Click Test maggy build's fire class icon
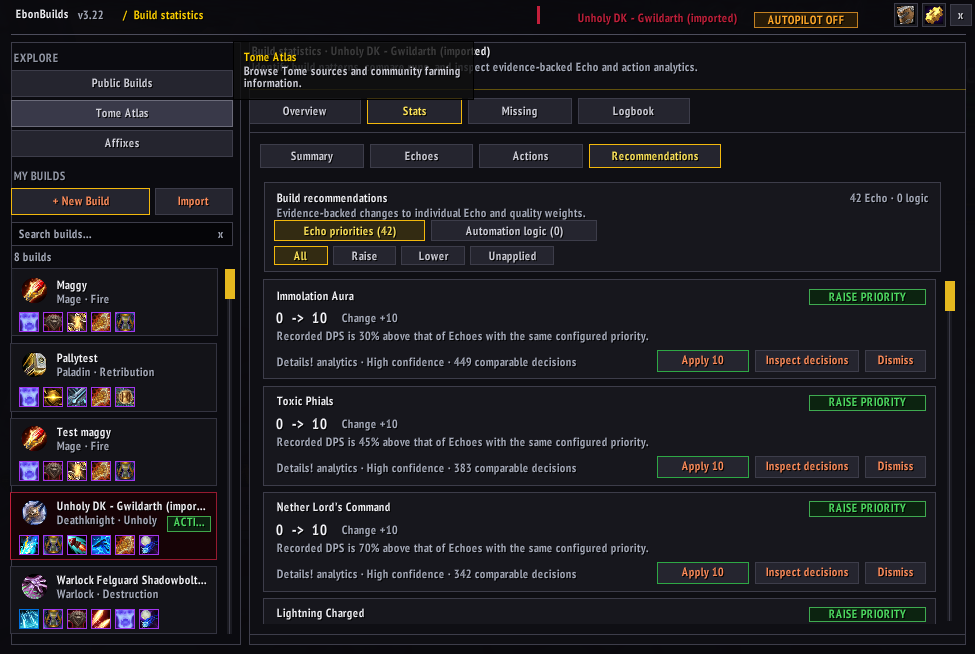This screenshot has height=654, width=975. tap(34, 438)
